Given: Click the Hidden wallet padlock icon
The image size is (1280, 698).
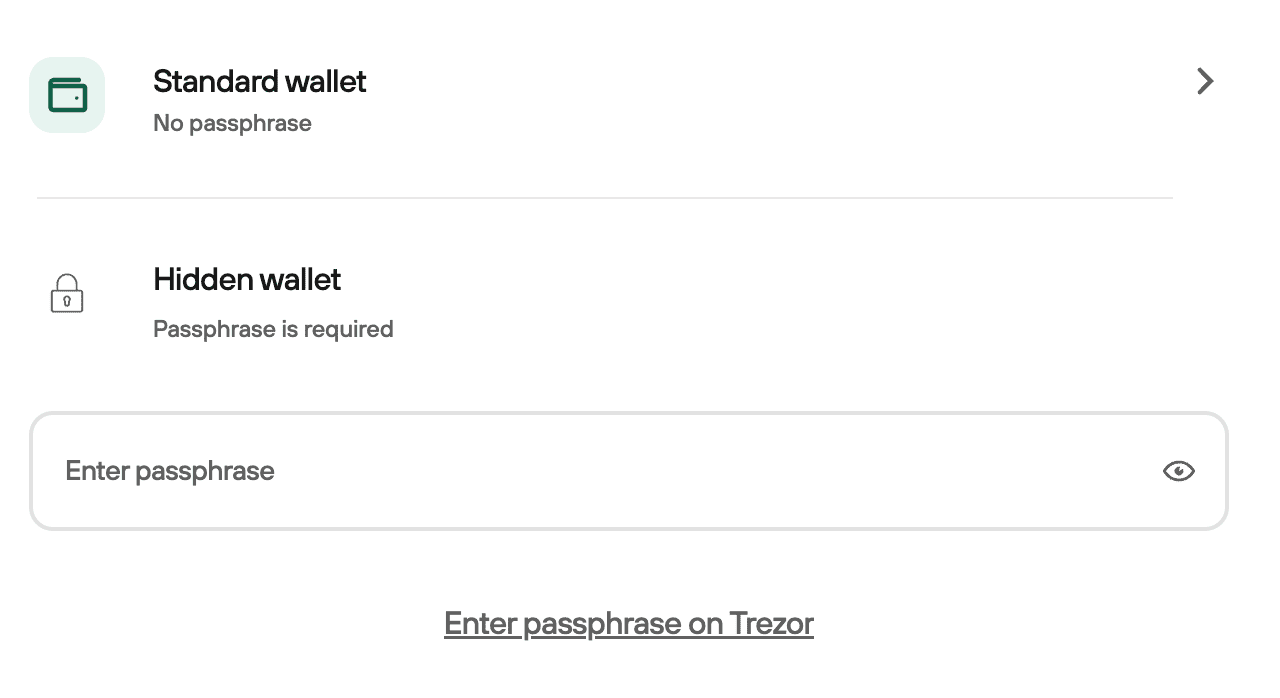Looking at the screenshot, I should pyautogui.click(x=67, y=294).
